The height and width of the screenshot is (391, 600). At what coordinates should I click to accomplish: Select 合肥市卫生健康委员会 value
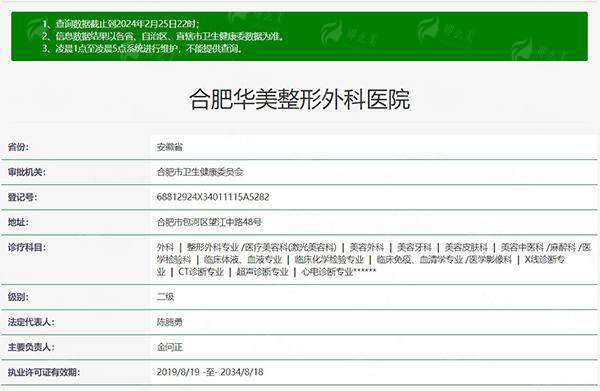pos(200,172)
